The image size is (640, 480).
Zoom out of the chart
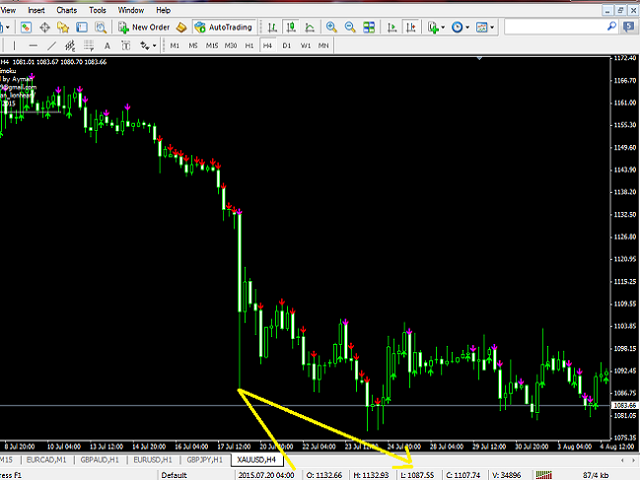click(x=350, y=27)
